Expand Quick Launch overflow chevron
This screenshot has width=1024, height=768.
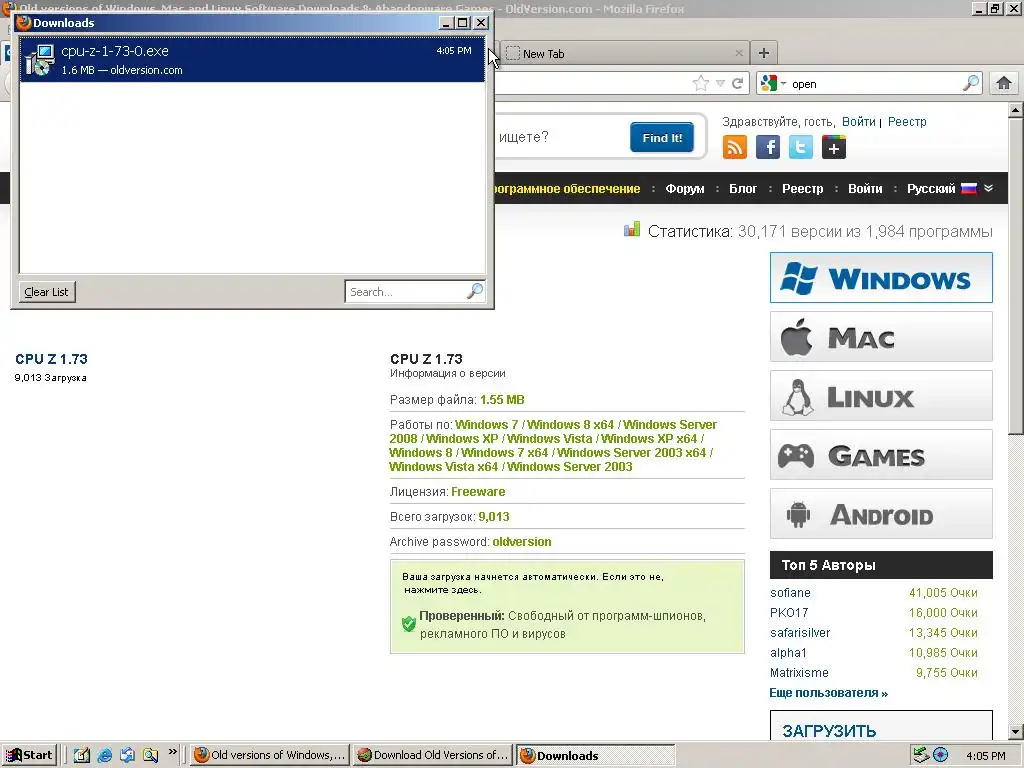click(x=172, y=752)
